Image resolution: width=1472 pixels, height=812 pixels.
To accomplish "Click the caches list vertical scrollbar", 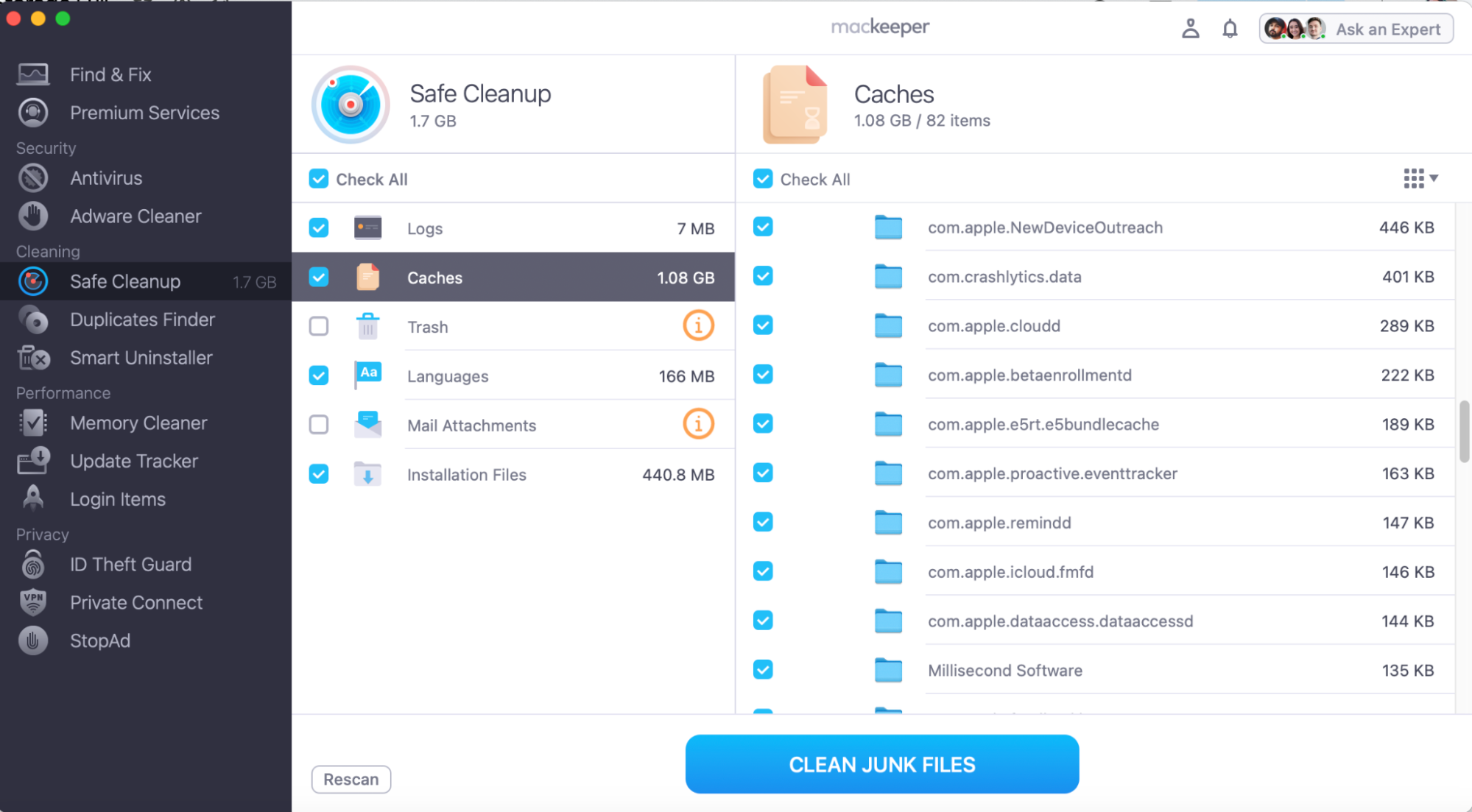I will point(1464,432).
